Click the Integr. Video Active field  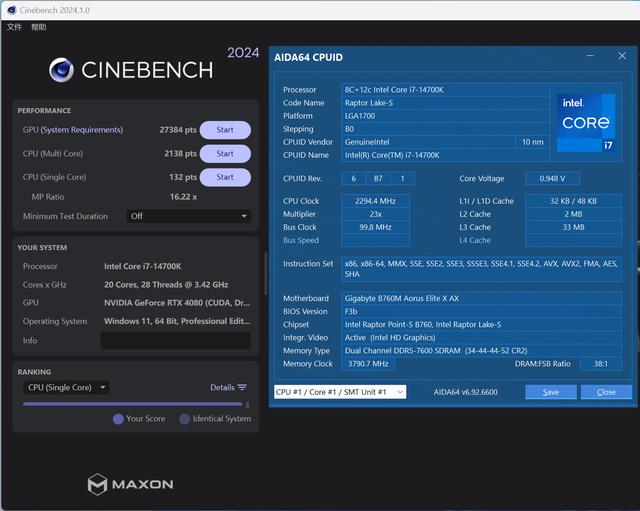481,338
